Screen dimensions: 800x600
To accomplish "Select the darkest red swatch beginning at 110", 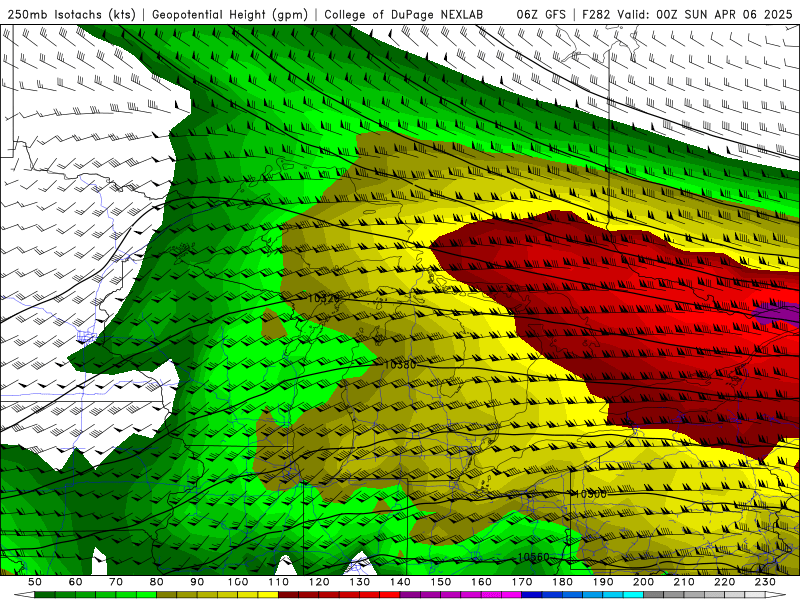I will [288, 594].
